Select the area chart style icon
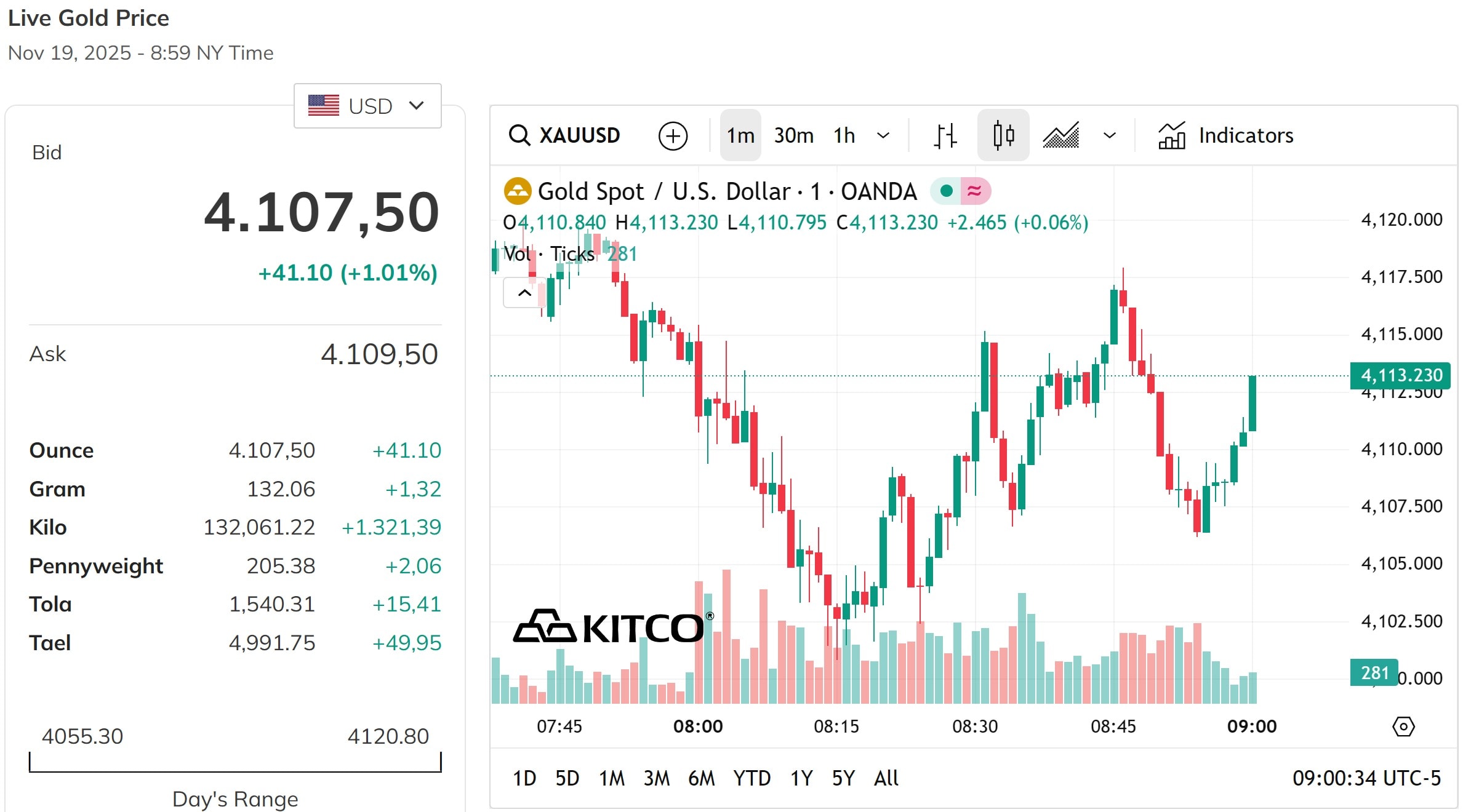 pyautogui.click(x=1061, y=135)
